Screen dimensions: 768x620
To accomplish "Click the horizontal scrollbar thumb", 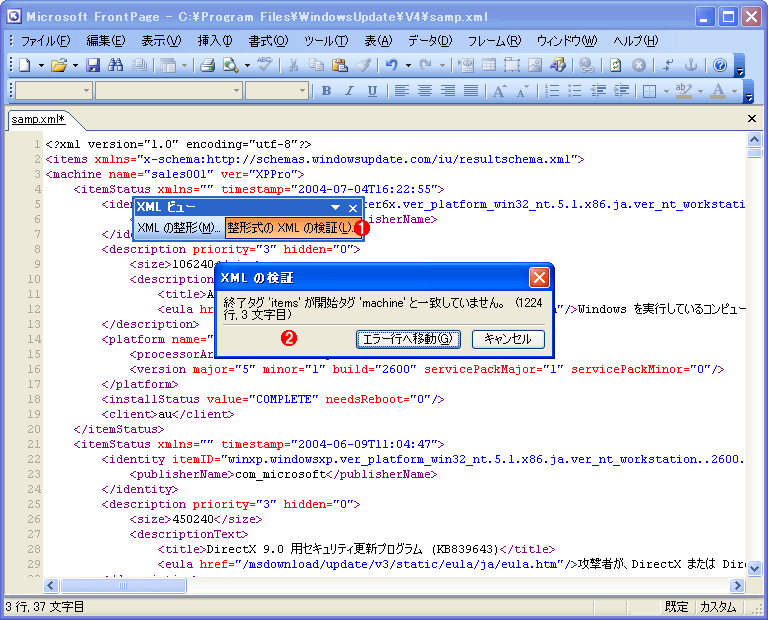I will (123, 585).
